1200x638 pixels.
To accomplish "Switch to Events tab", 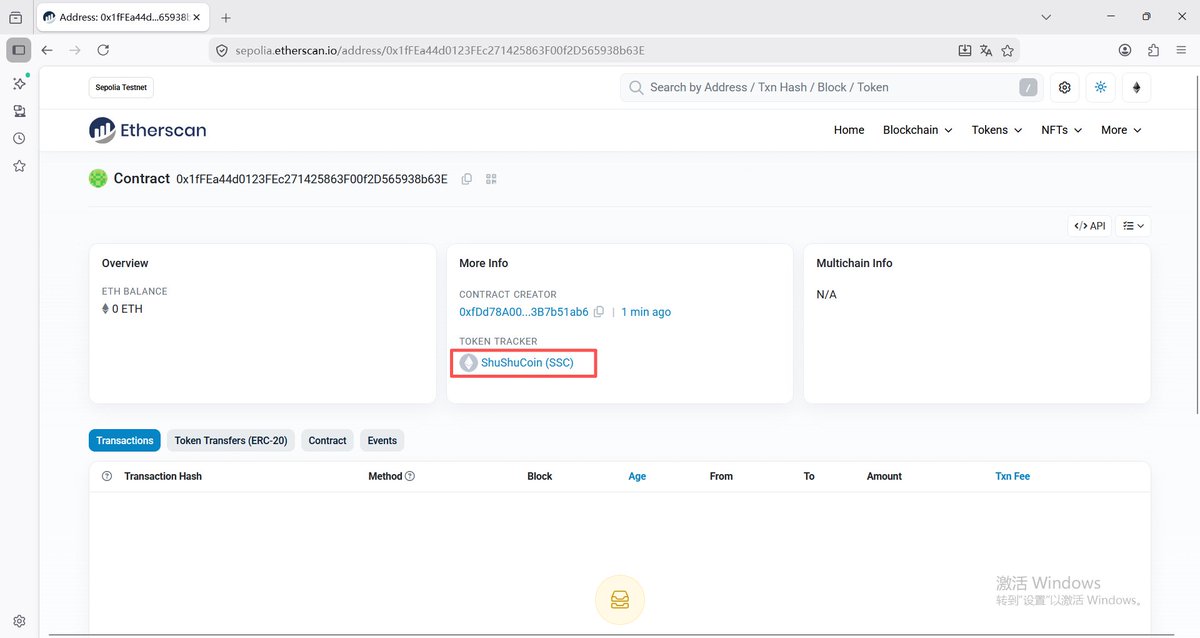I will point(382,440).
